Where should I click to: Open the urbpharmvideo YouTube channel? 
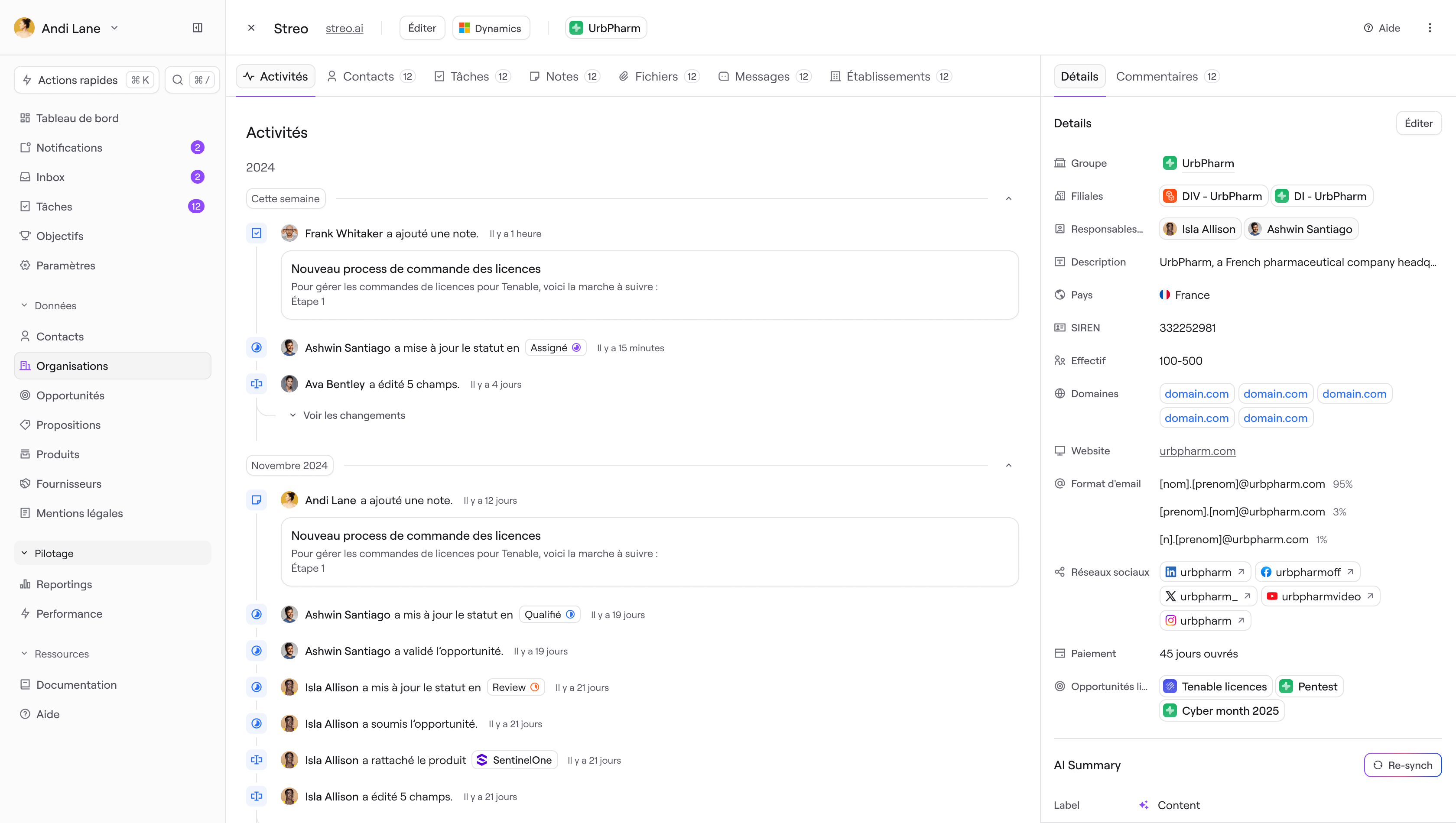[1320, 596]
